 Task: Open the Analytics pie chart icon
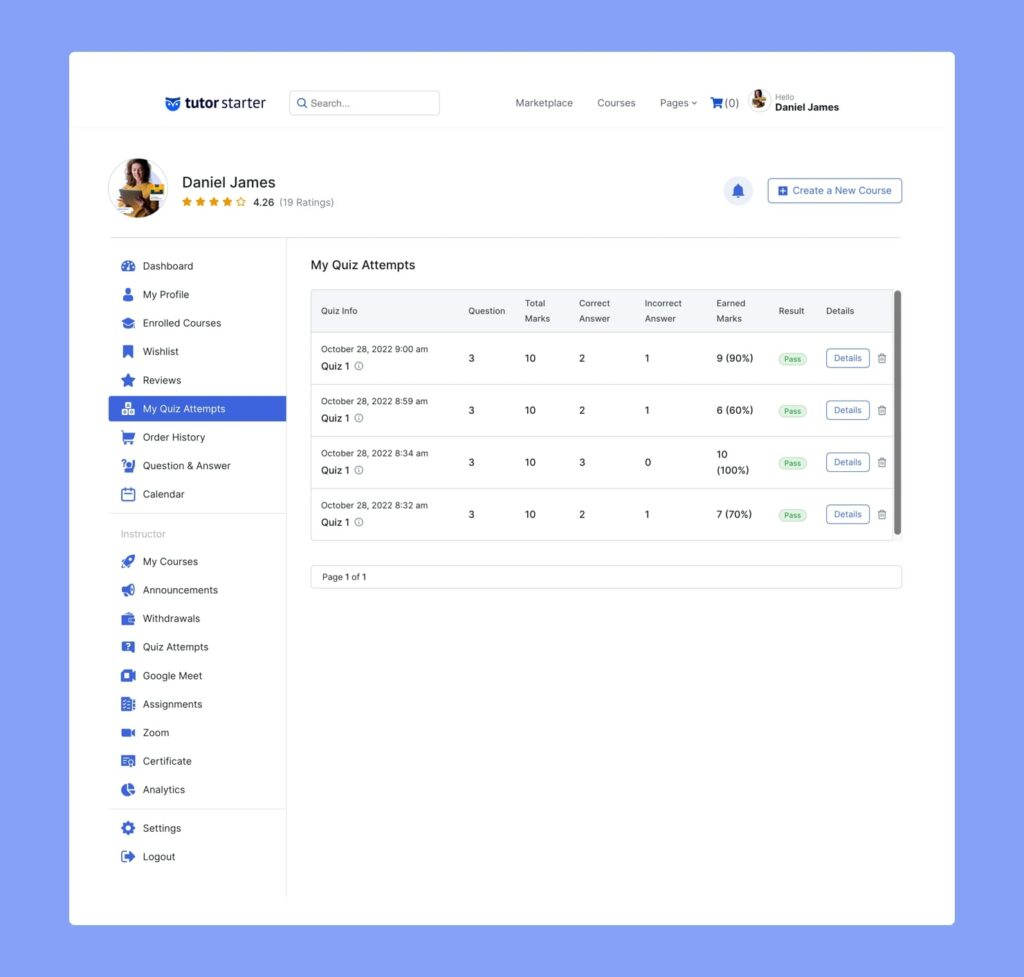126,789
